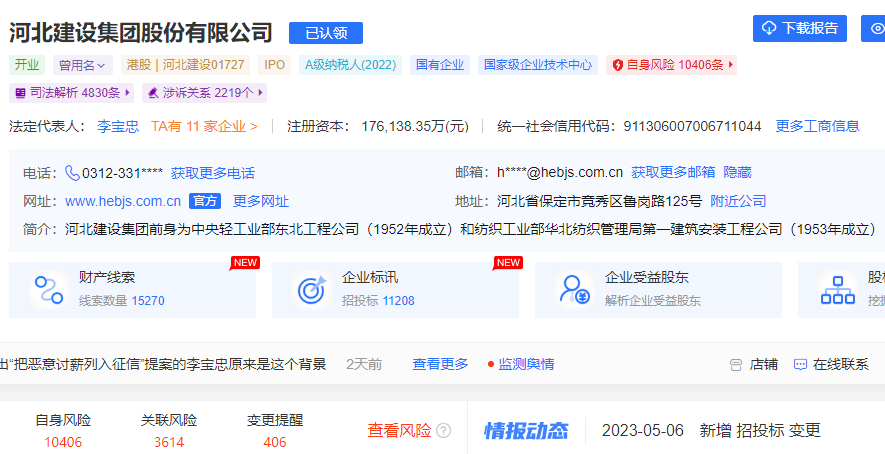Click 监测舆情 link
The width and height of the screenshot is (885, 454).
coord(526,364)
